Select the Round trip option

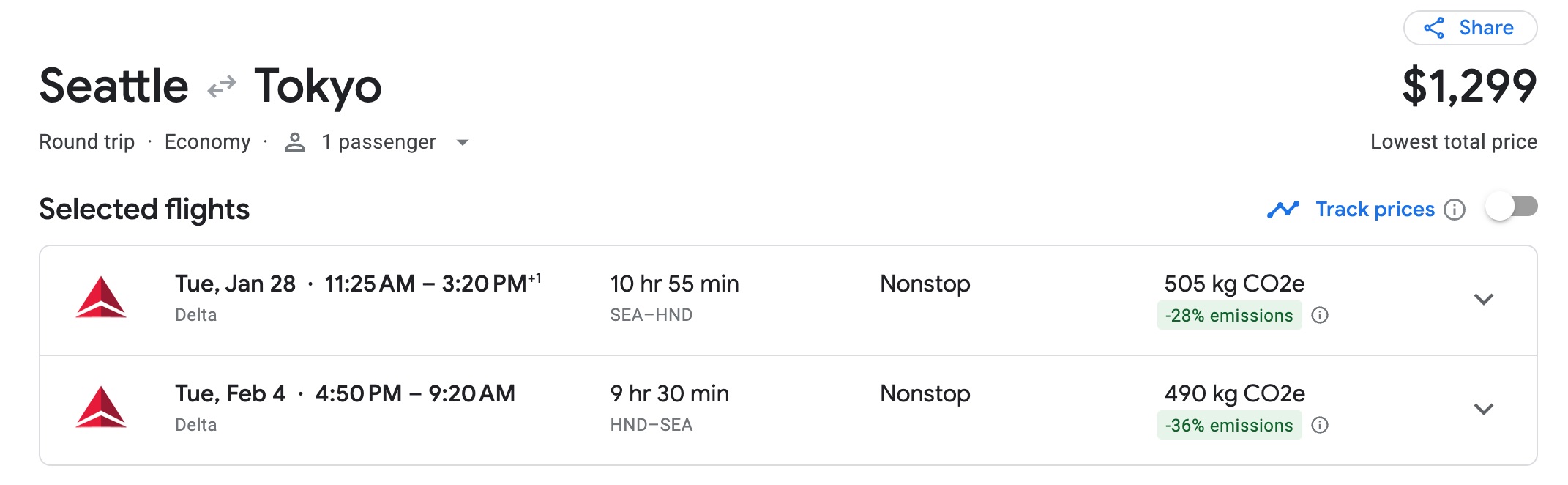coord(88,141)
